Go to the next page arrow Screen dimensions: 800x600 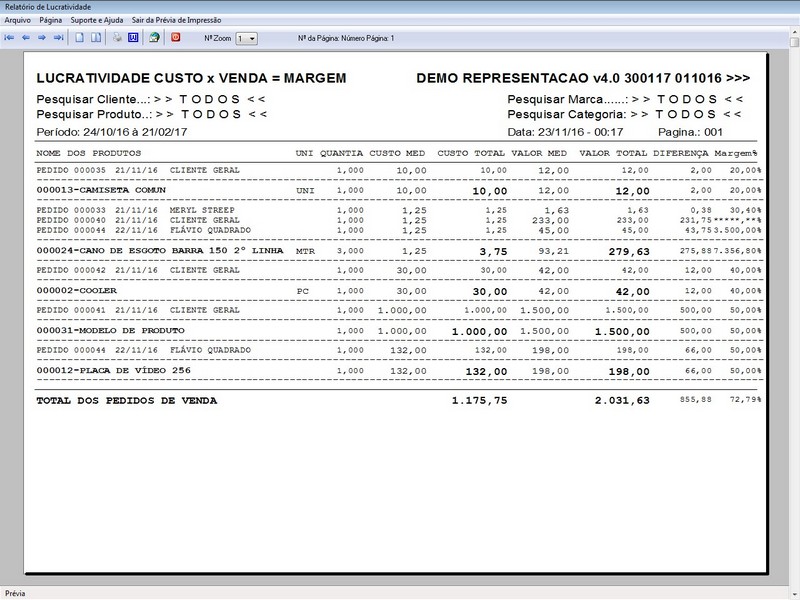[x=42, y=38]
